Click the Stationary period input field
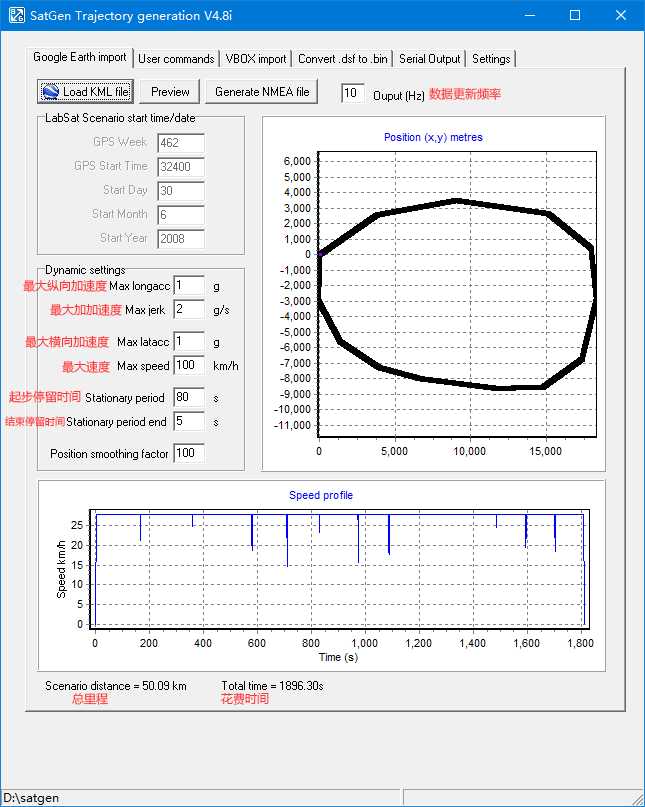The image size is (645, 807). (x=189, y=397)
